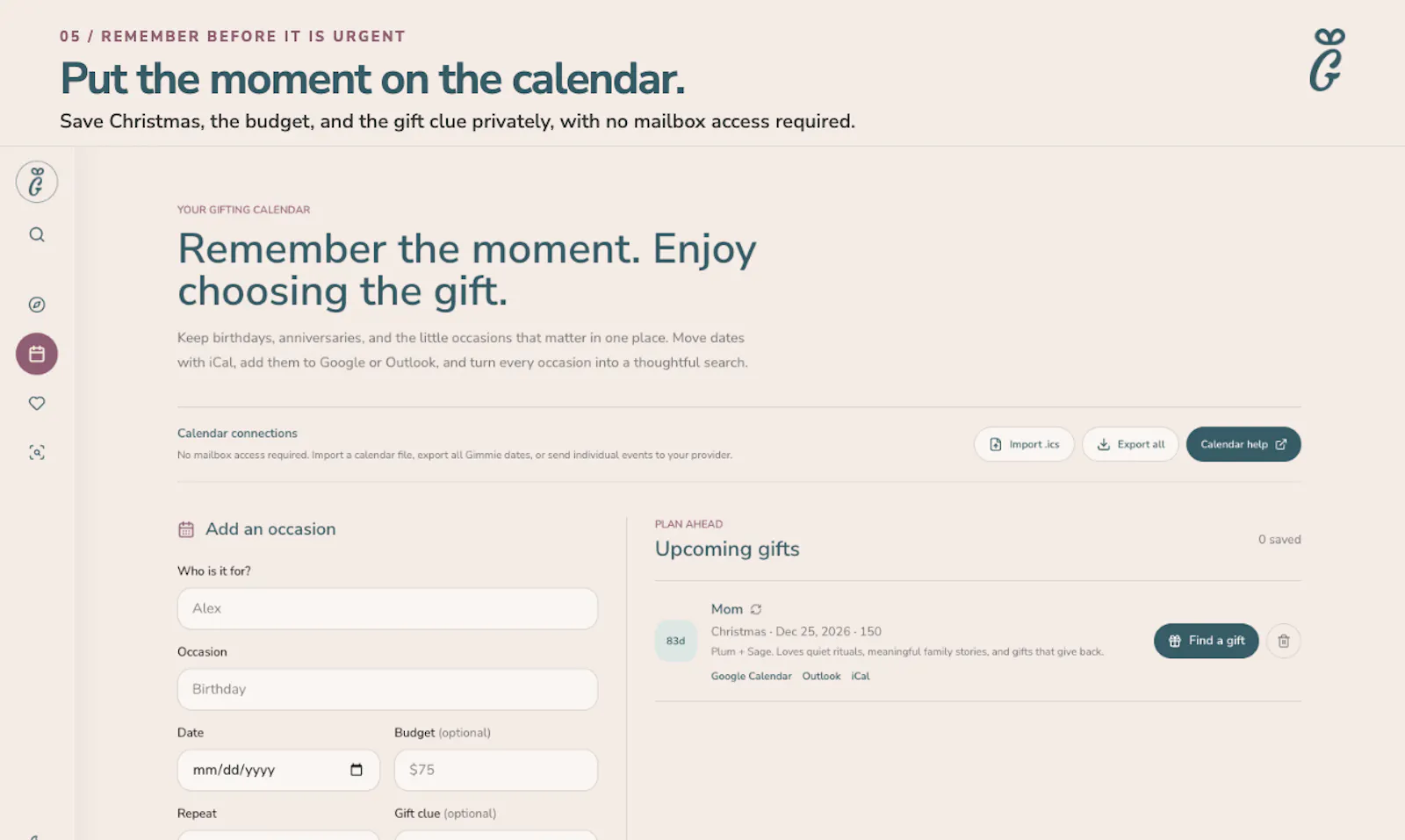Click the Gimmie logo in the top right corner
Screen dimensions: 1405x840
(1328, 60)
